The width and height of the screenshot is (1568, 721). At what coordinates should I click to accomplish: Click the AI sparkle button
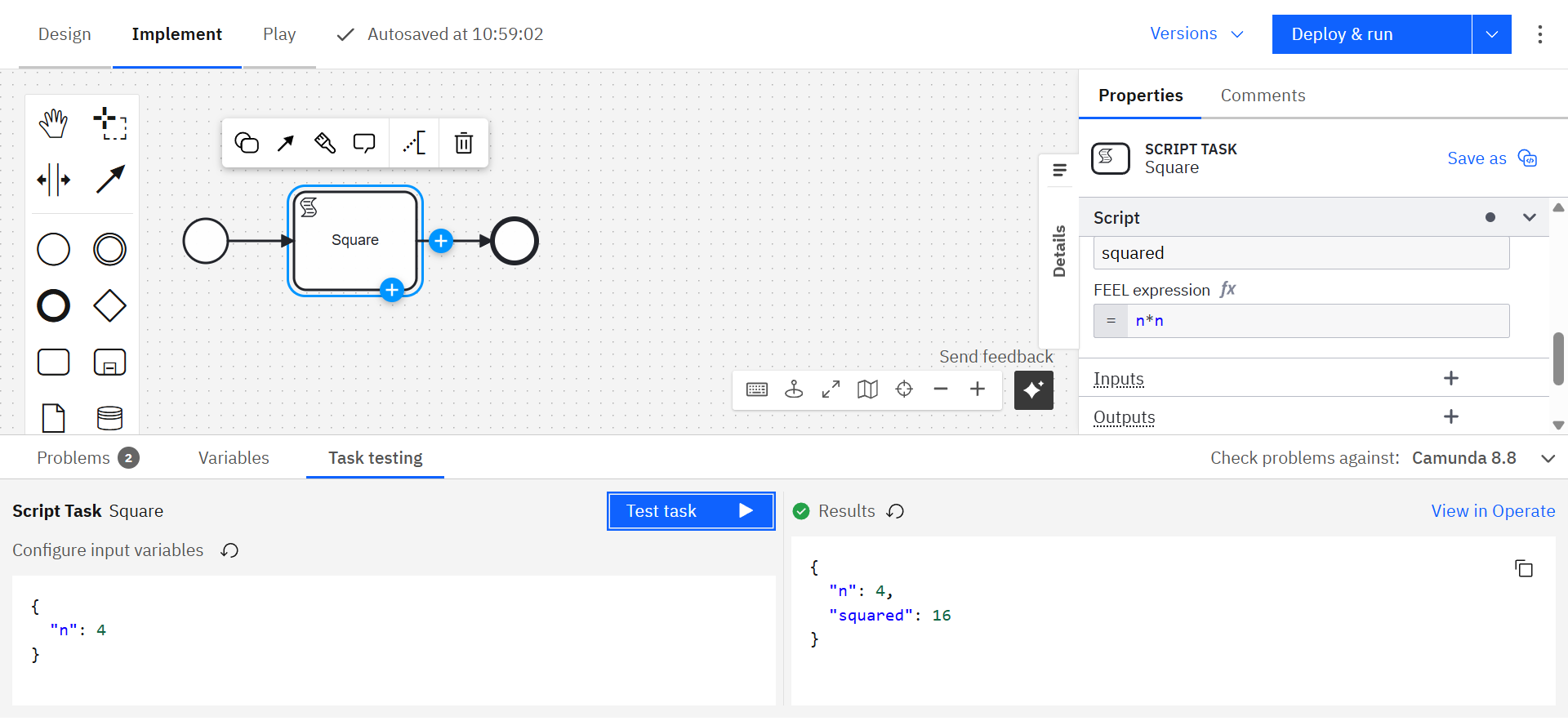pos(1033,390)
